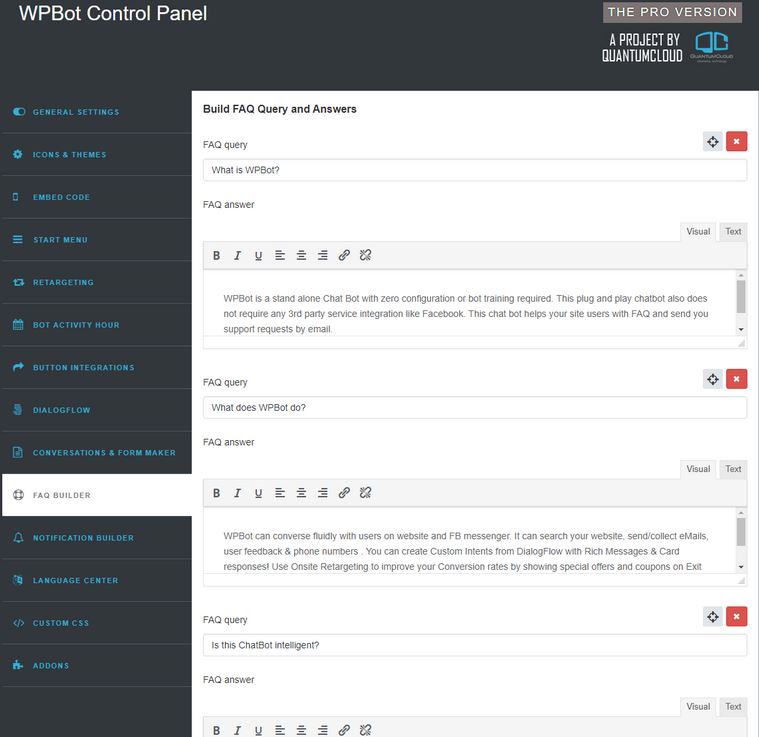Viewport: 759px width, 737px height.
Task: Open General Settings in sidebar
Action: pos(97,112)
